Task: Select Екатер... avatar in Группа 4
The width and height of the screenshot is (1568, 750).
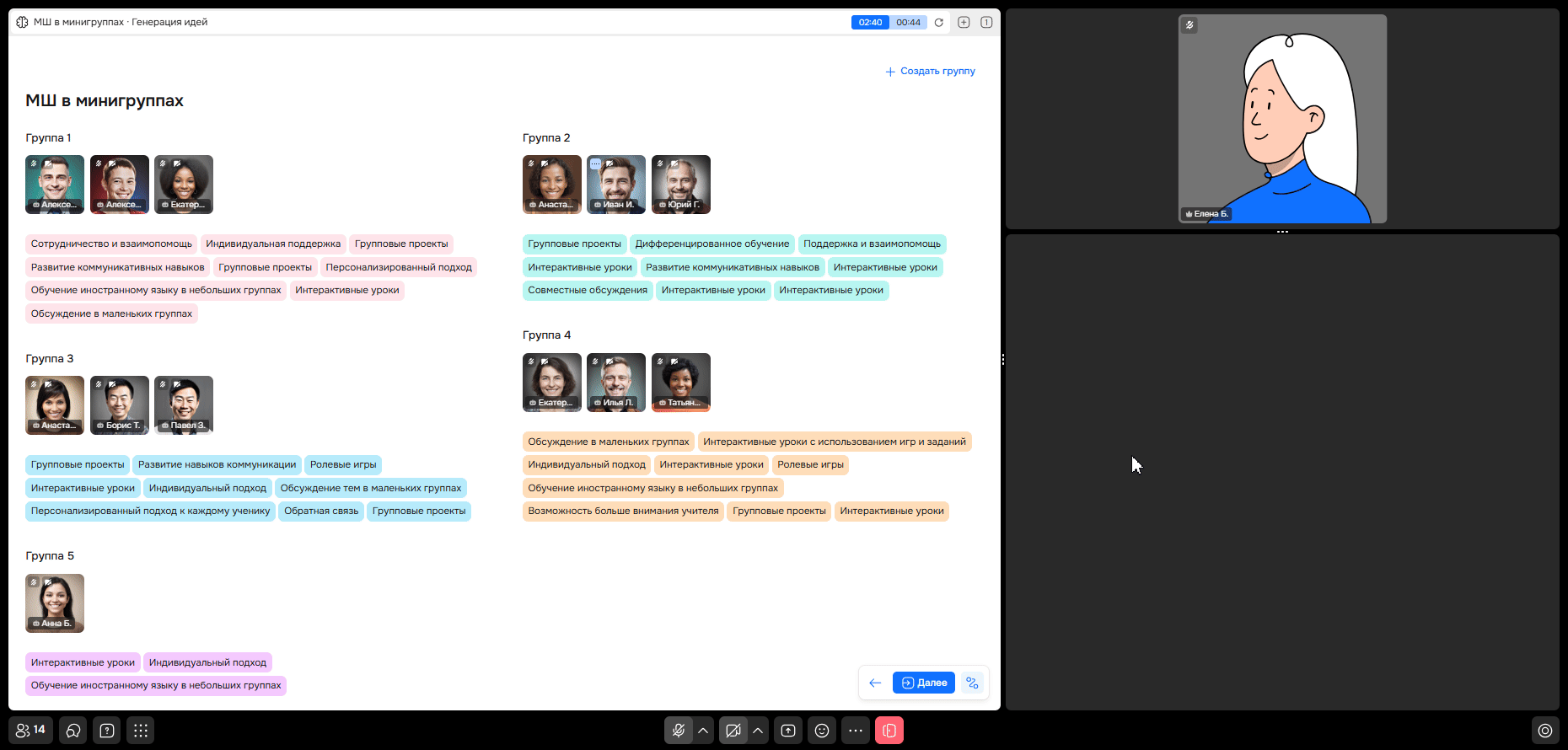Action: coord(552,383)
